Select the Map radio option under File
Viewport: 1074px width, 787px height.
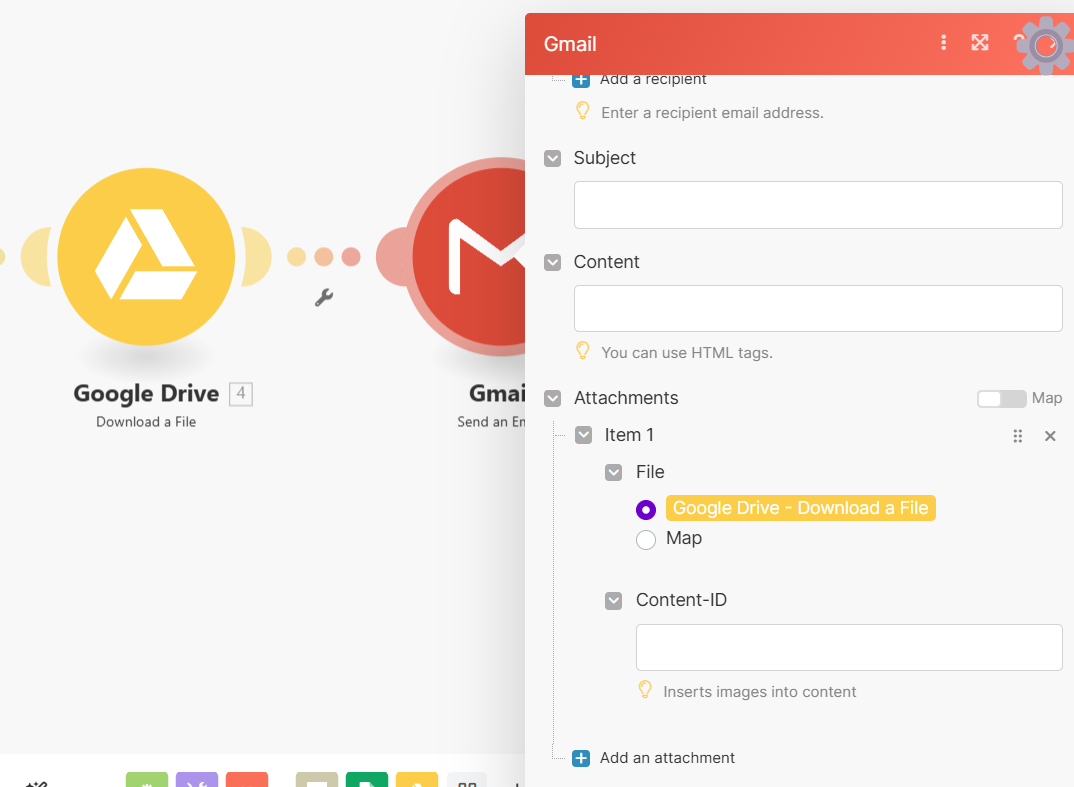pyautogui.click(x=646, y=540)
